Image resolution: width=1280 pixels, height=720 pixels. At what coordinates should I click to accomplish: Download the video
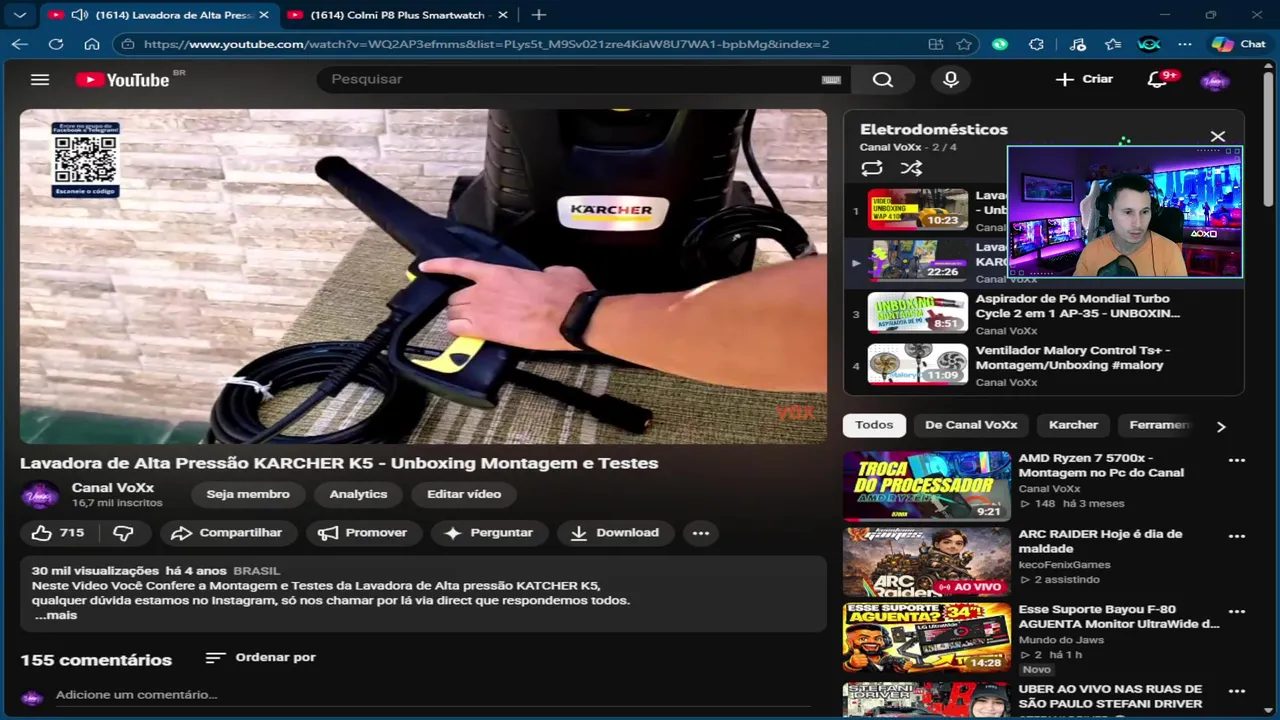click(x=616, y=533)
